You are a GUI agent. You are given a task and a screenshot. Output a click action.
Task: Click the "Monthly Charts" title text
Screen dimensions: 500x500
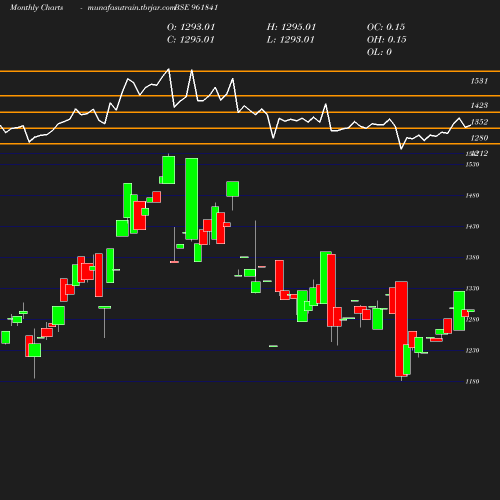pyautogui.click(x=37, y=8)
